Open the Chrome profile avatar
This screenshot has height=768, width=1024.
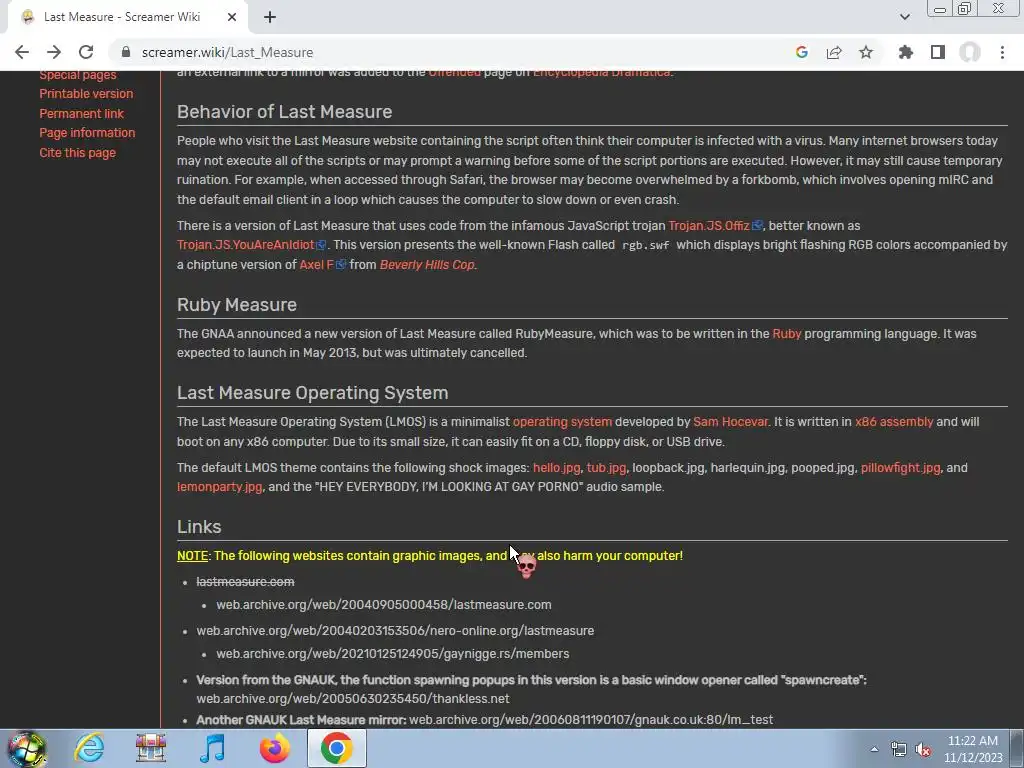tap(970, 52)
